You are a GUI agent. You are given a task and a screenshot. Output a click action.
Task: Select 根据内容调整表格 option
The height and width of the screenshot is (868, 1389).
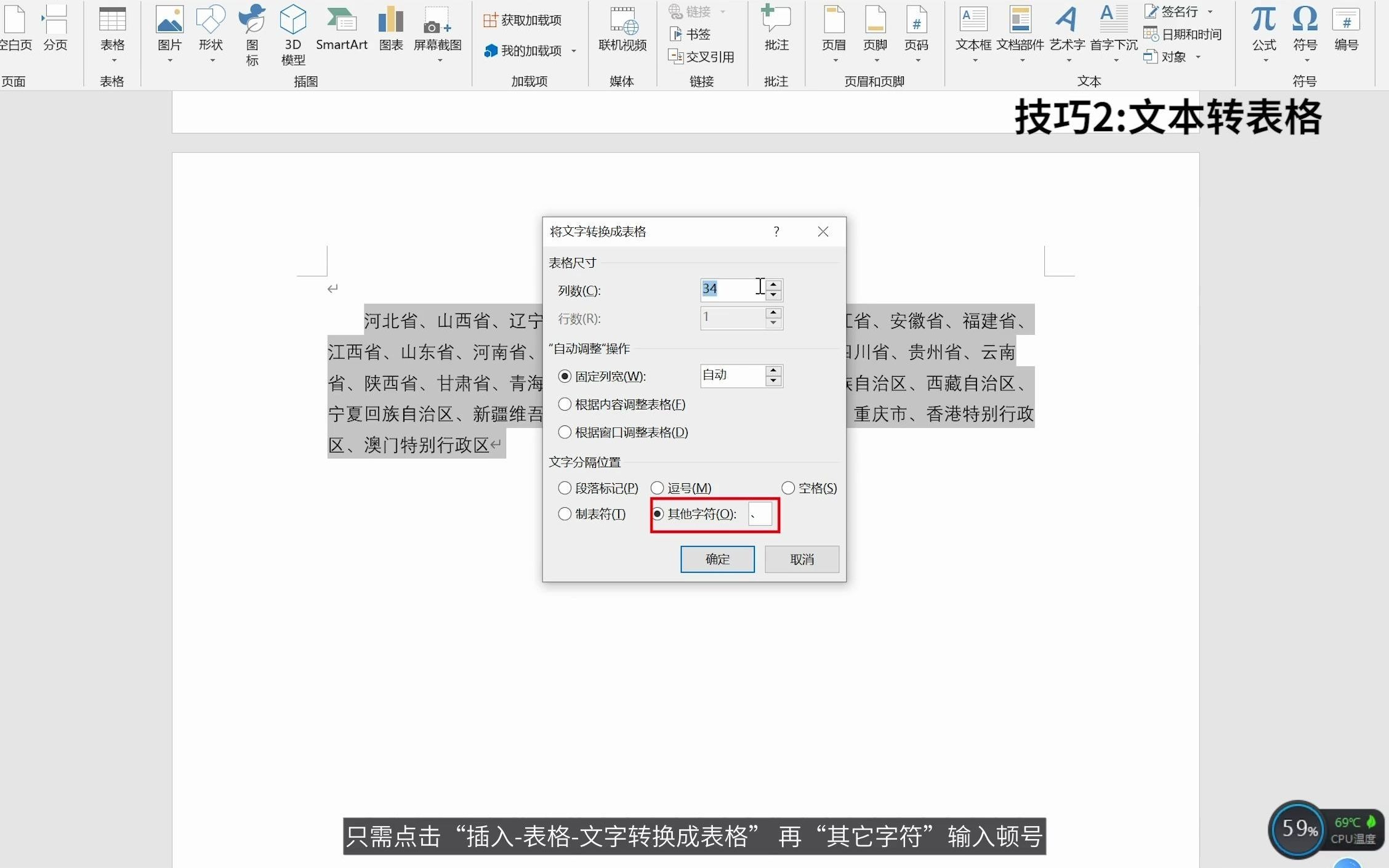pyautogui.click(x=565, y=404)
